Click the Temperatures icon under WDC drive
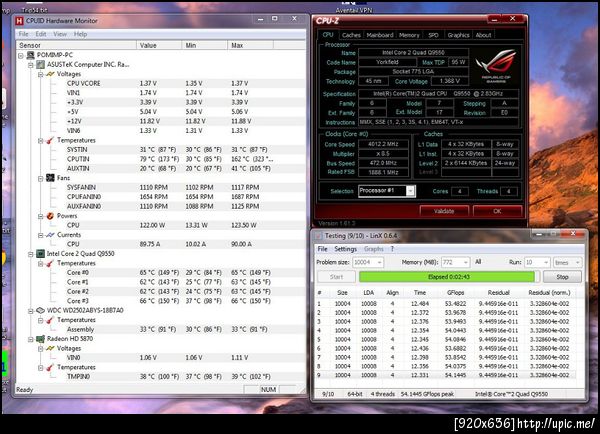Screen dimensions: 600x434 tap(50, 320)
